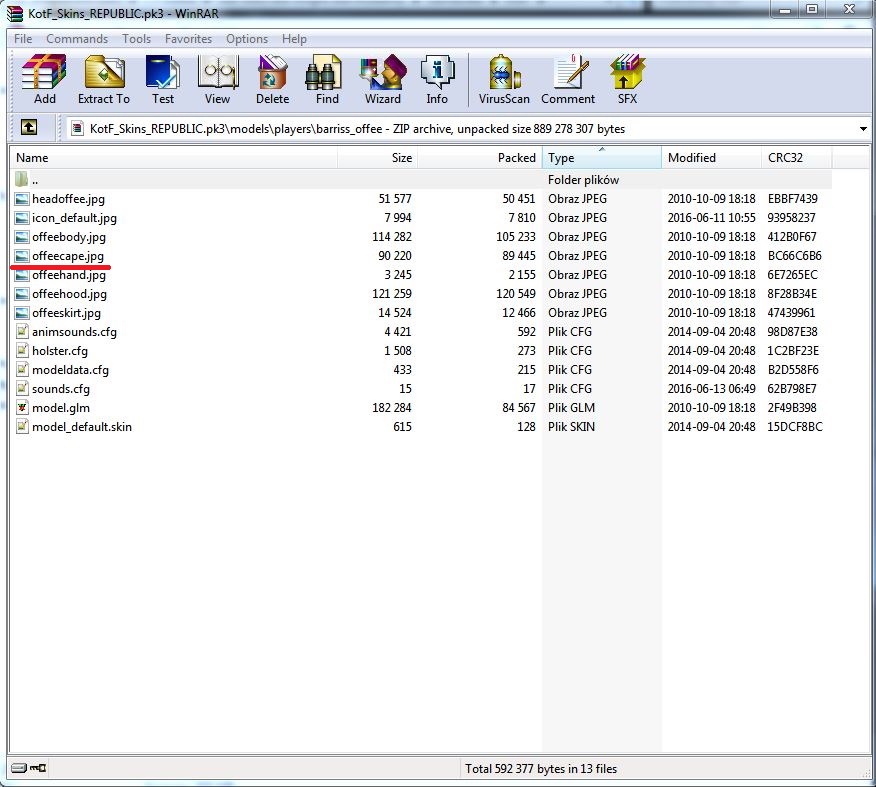Open the Extract To tool
Image resolution: width=876 pixels, height=787 pixels.
coord(104,80)
